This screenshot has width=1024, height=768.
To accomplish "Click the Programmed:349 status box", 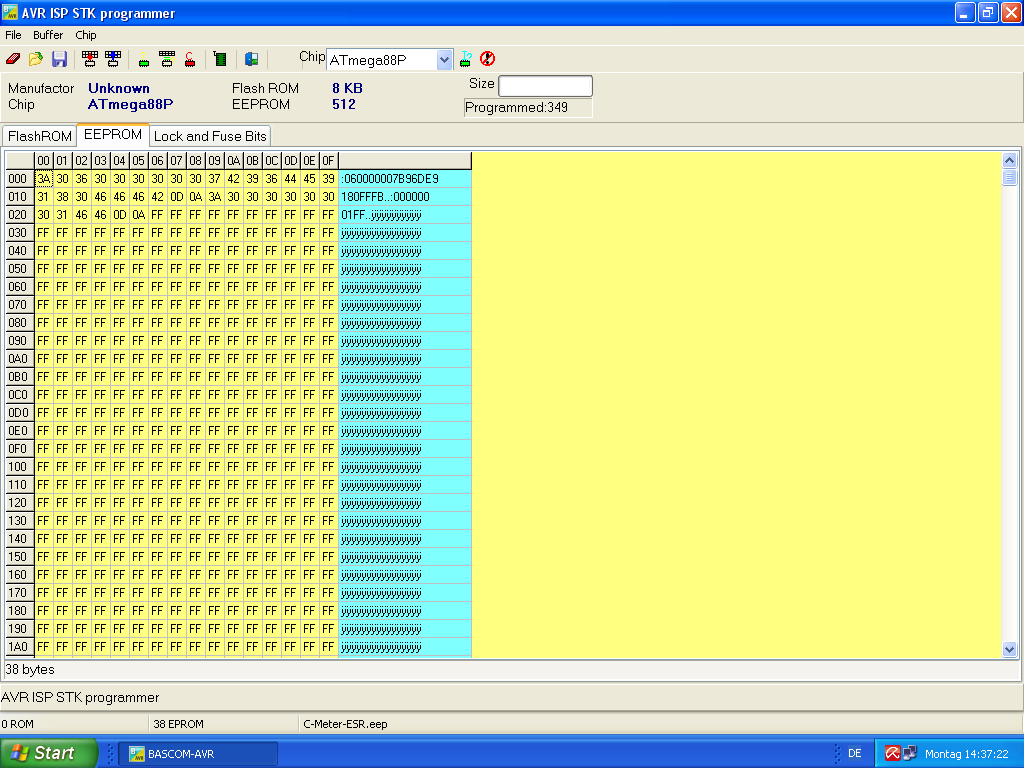I will tap(528, 108).
